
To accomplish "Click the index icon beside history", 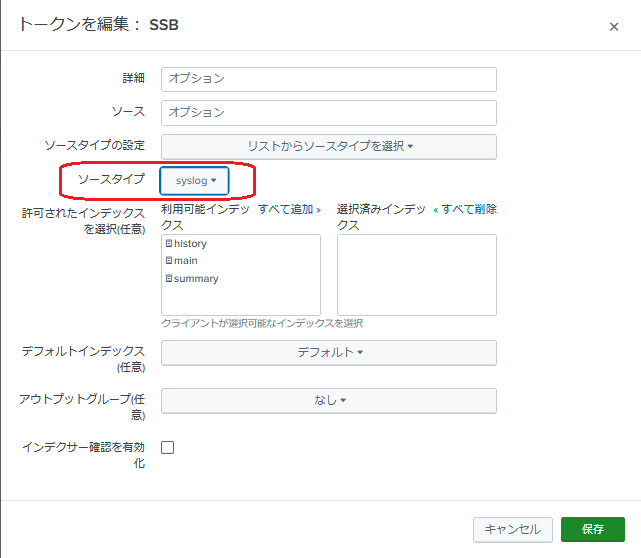I will (169, 243).
